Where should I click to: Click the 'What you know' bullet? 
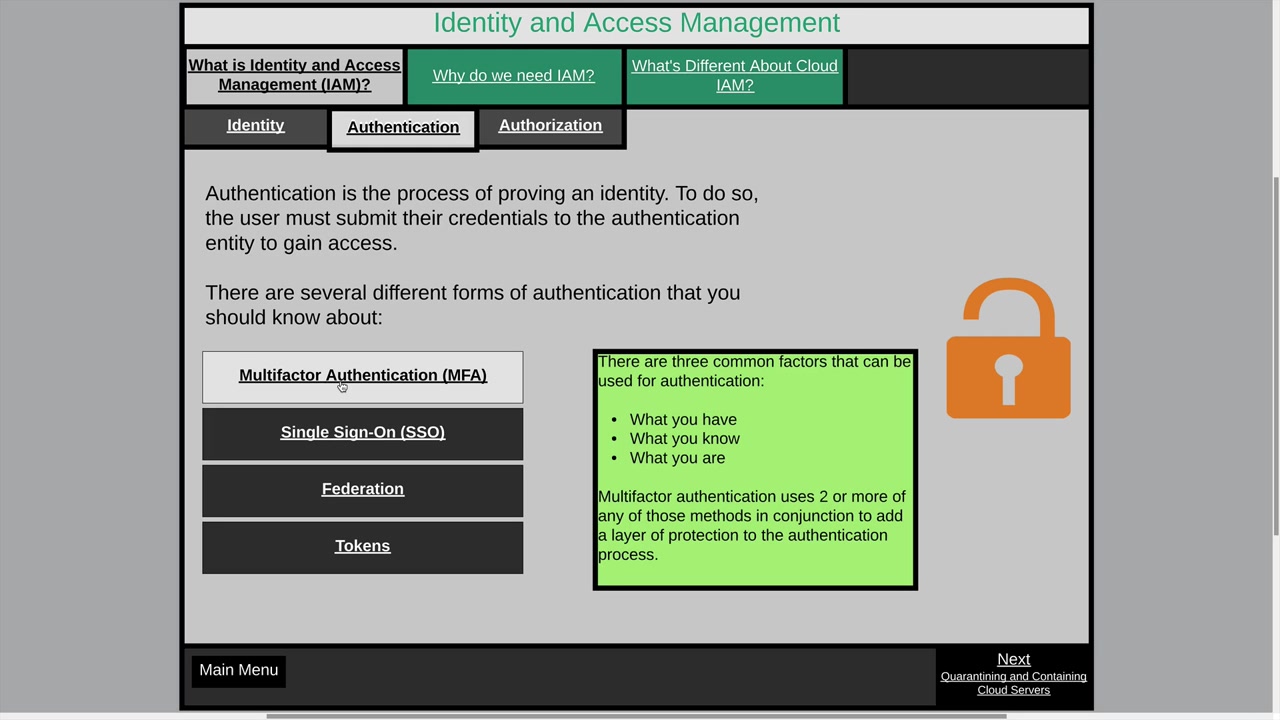coord(685,439)
